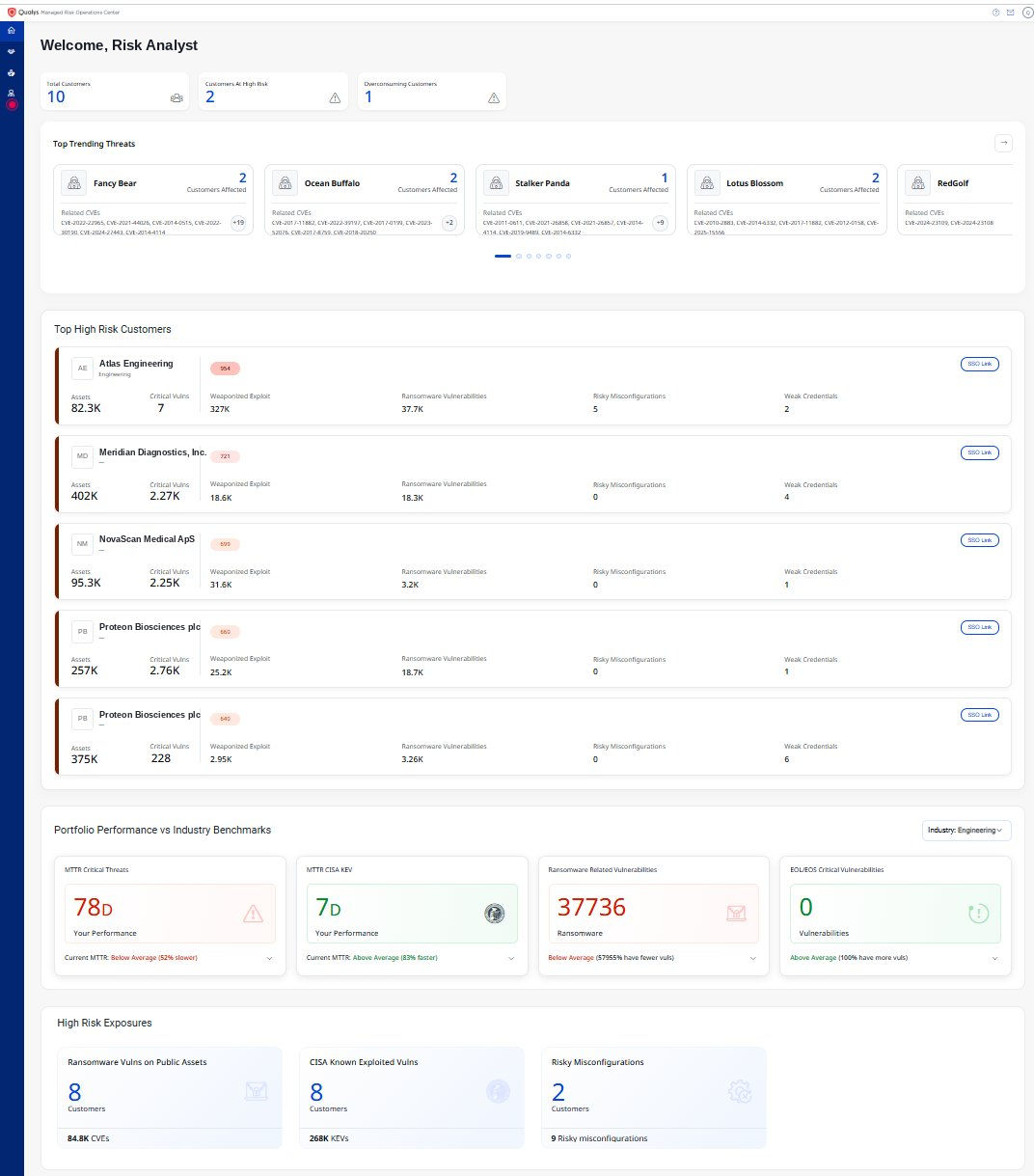Click SSO Link for Proteon row with 375K assets

(979, 715)
